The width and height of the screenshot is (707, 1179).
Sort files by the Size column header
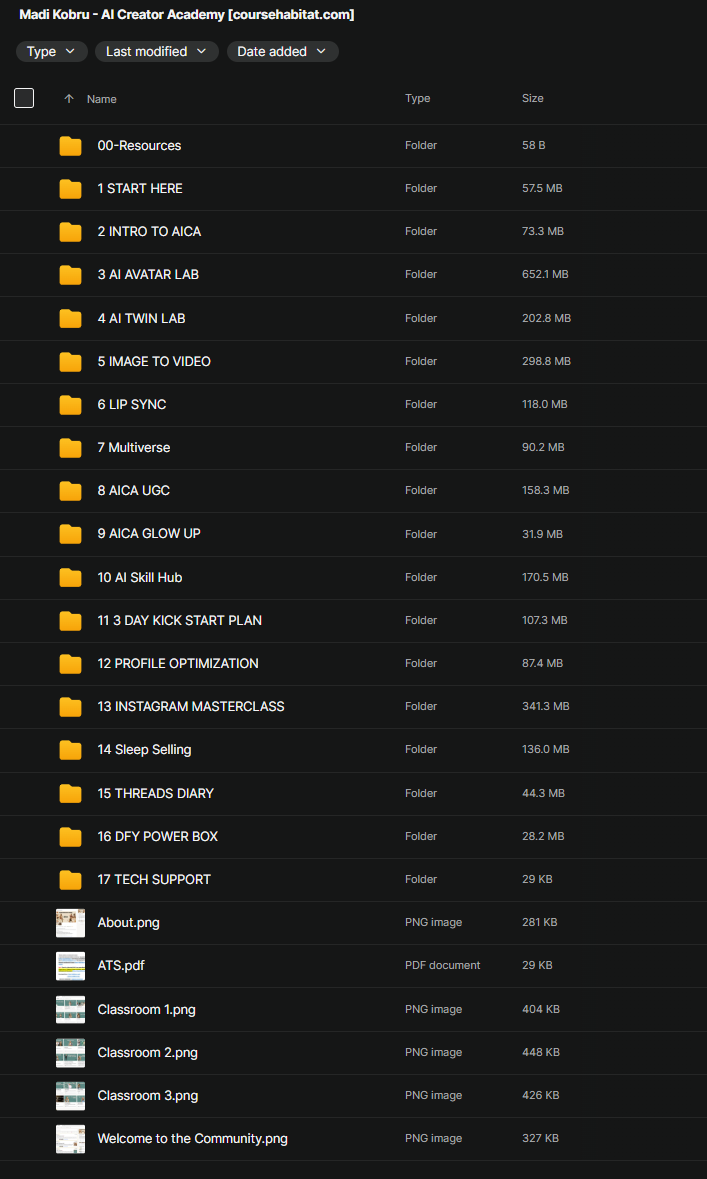pyautogui.click(x=533, y=98)
